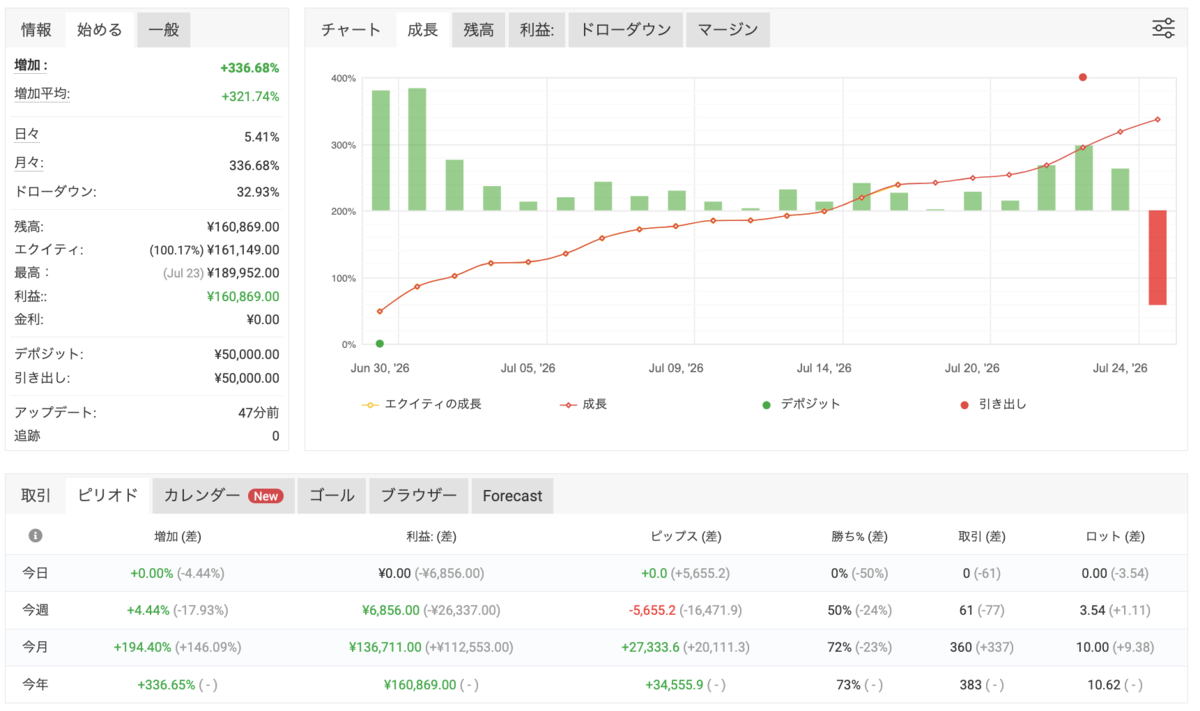
Task: Toggle 引き出し legend marker
Action: [x=993, y=404]
